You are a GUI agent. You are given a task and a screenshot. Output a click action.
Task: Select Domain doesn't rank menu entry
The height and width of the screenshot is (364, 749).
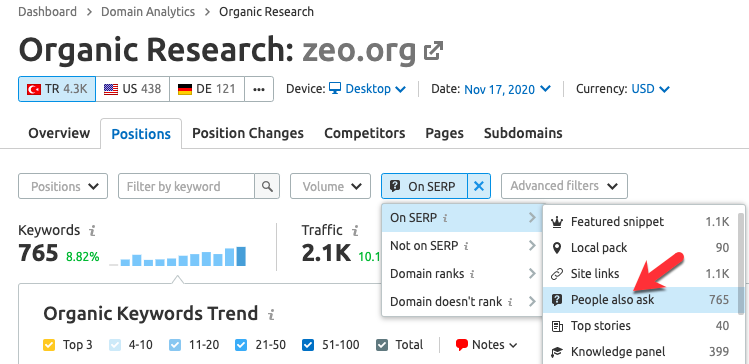(463, 302)
